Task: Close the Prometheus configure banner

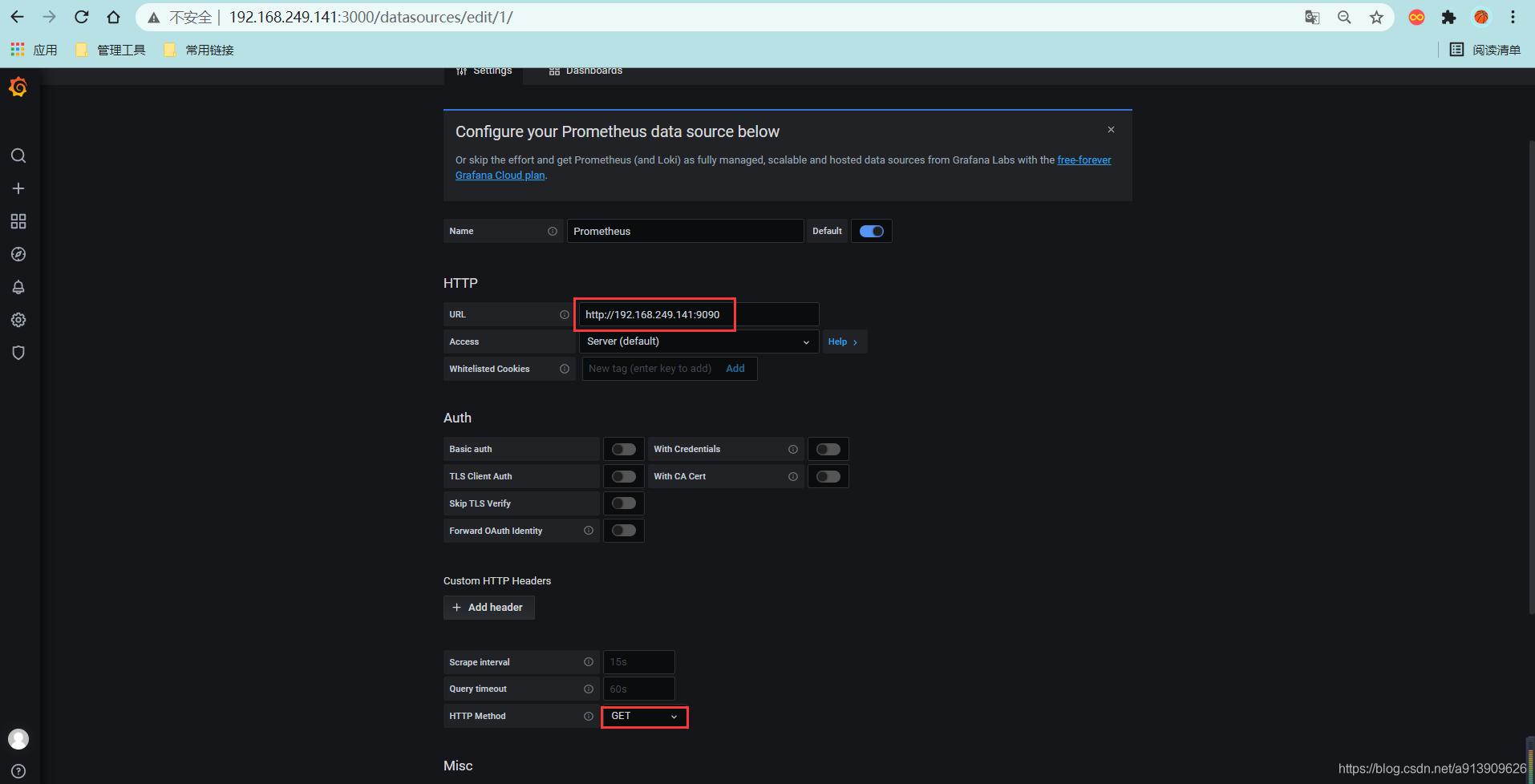Action: pyautogui.click(x=1111, y=130)
